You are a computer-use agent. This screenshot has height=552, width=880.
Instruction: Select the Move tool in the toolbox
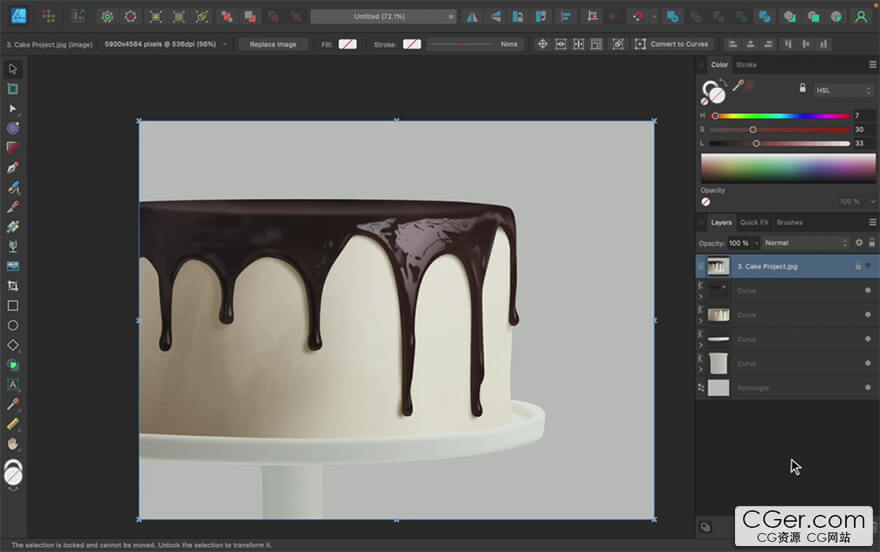click(x=13, y=69)
